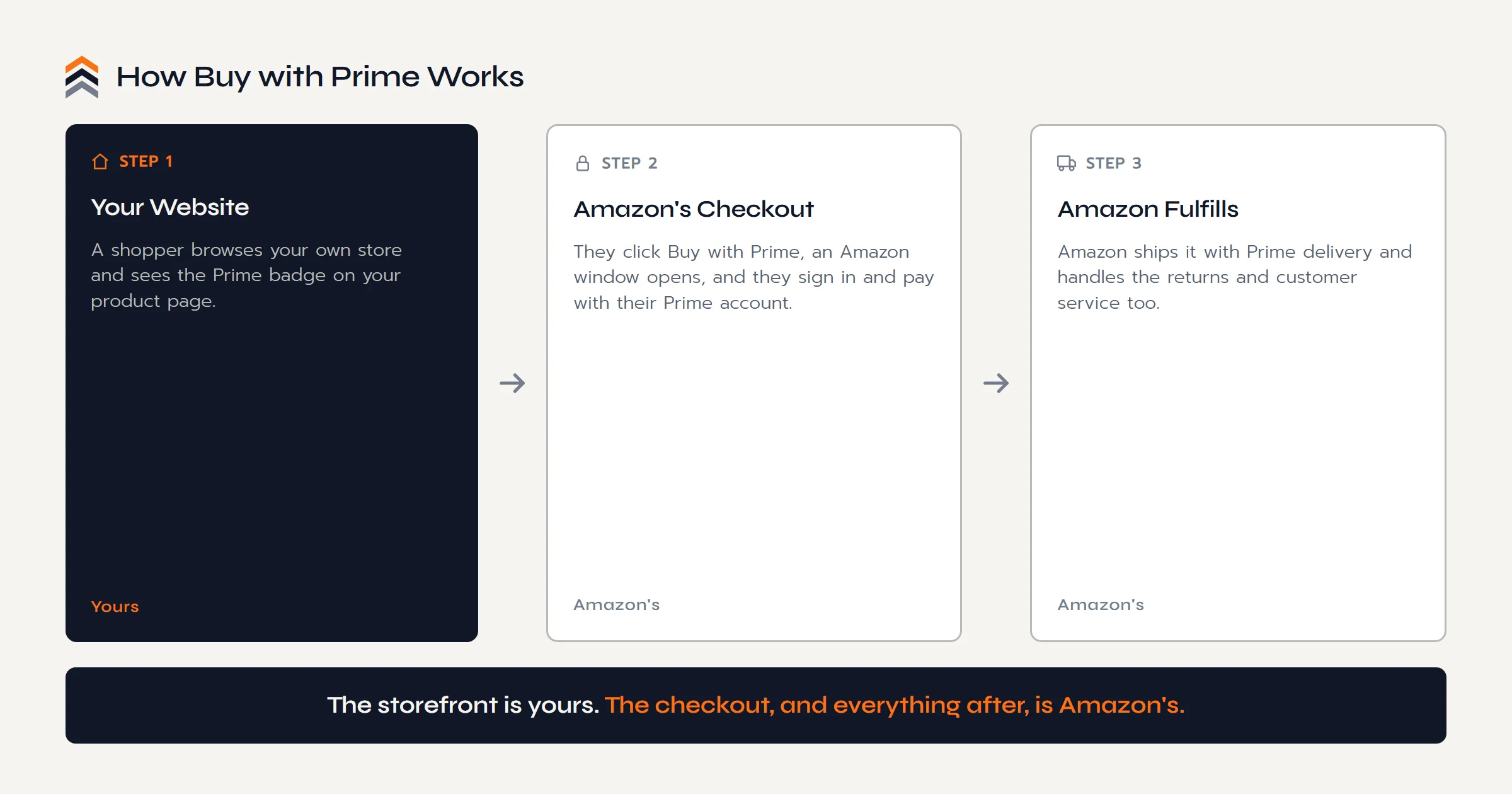Click 'The storefront is yours.' white text
Image resolution: width=1512 pixels, height=794 pixels.
point(463,705)
